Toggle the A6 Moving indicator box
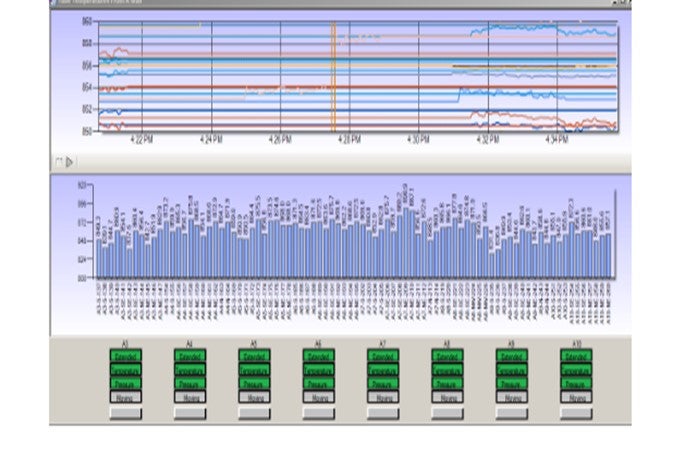The width and height of the screenshot is (684, 450). click(x=319, y=397)
